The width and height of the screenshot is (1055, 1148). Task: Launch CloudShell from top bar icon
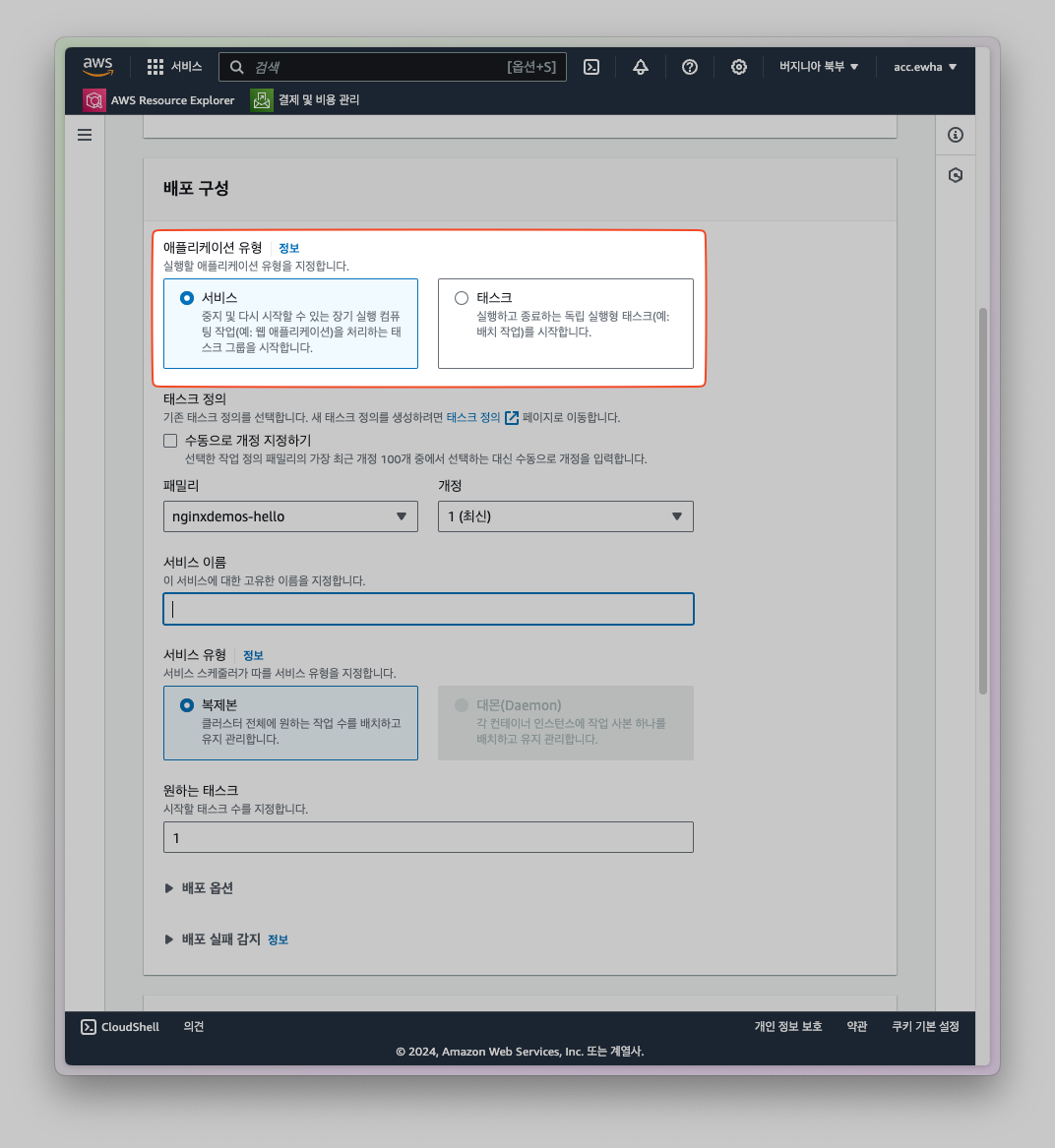click(x=591, y=67)
